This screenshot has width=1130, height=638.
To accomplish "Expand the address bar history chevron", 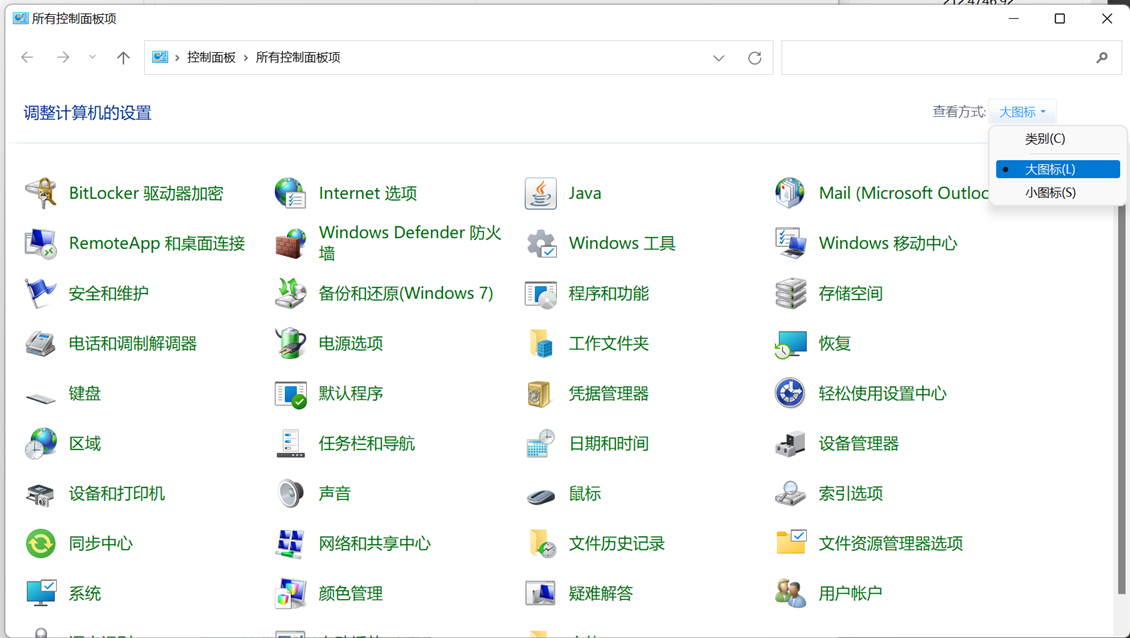I will pos(719,58).
